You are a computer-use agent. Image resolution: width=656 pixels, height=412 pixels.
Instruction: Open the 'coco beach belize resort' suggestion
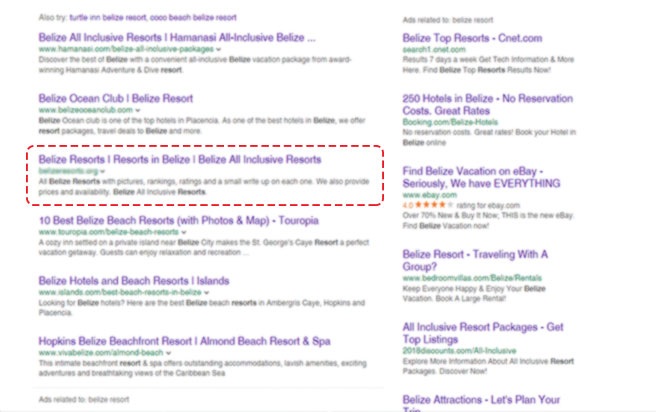click(x=193, y=18)
